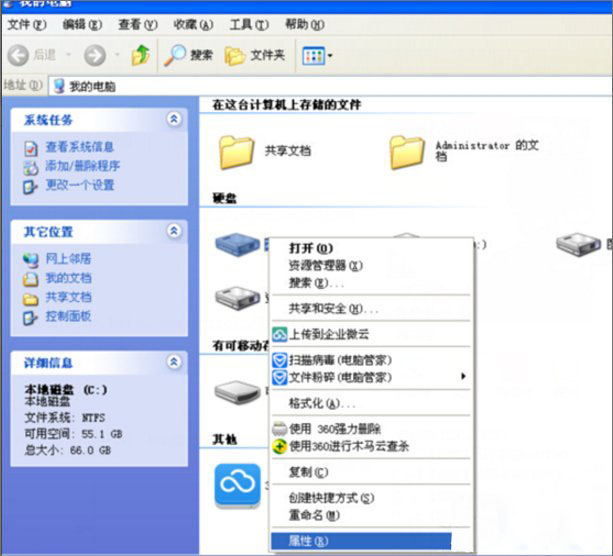Open the 工具(T) menu

[249, 25]
